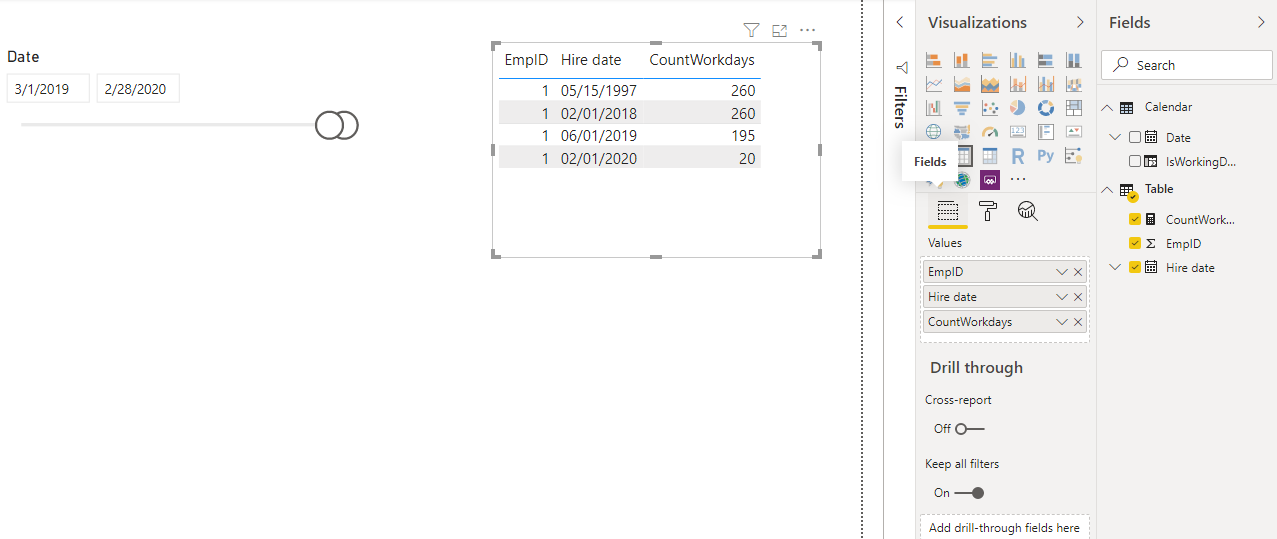This screenshot has height=539, width=1277.
Task: Open More options ellipsis above table
Action: pyautogui.click(x=808, y=31)
